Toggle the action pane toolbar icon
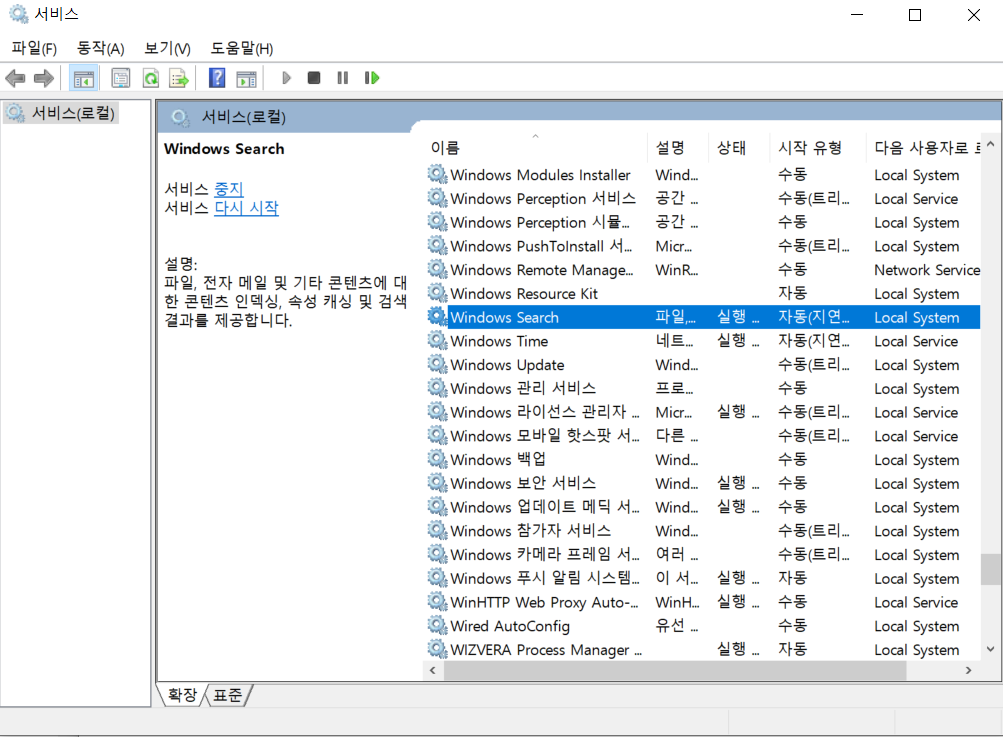 (246, 78)
